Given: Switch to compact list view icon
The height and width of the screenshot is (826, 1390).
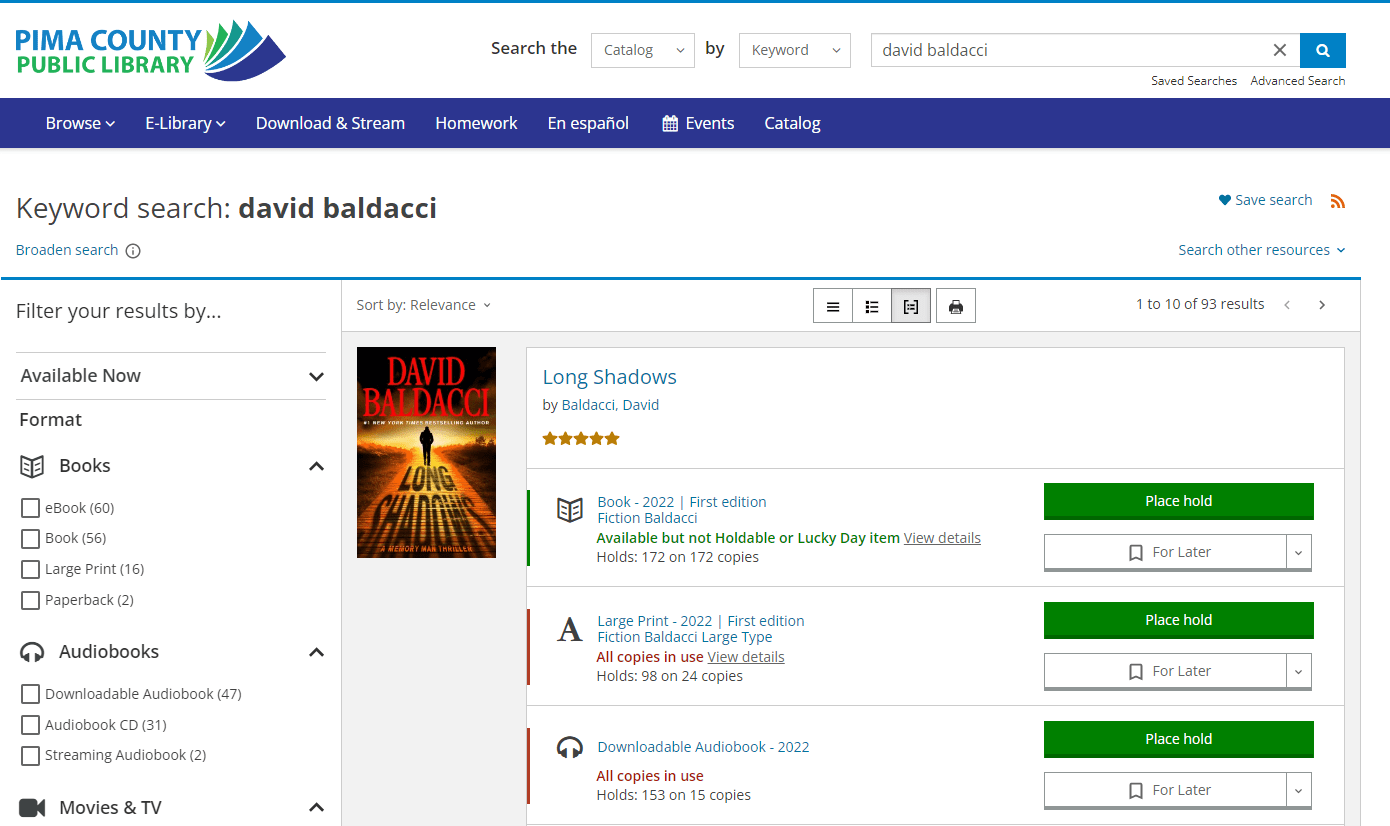Looking at the screenshot, I should click(x=833, y=306).
